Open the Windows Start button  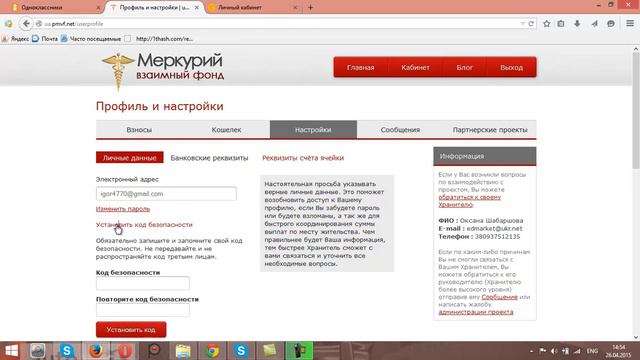tap(11, 351)
